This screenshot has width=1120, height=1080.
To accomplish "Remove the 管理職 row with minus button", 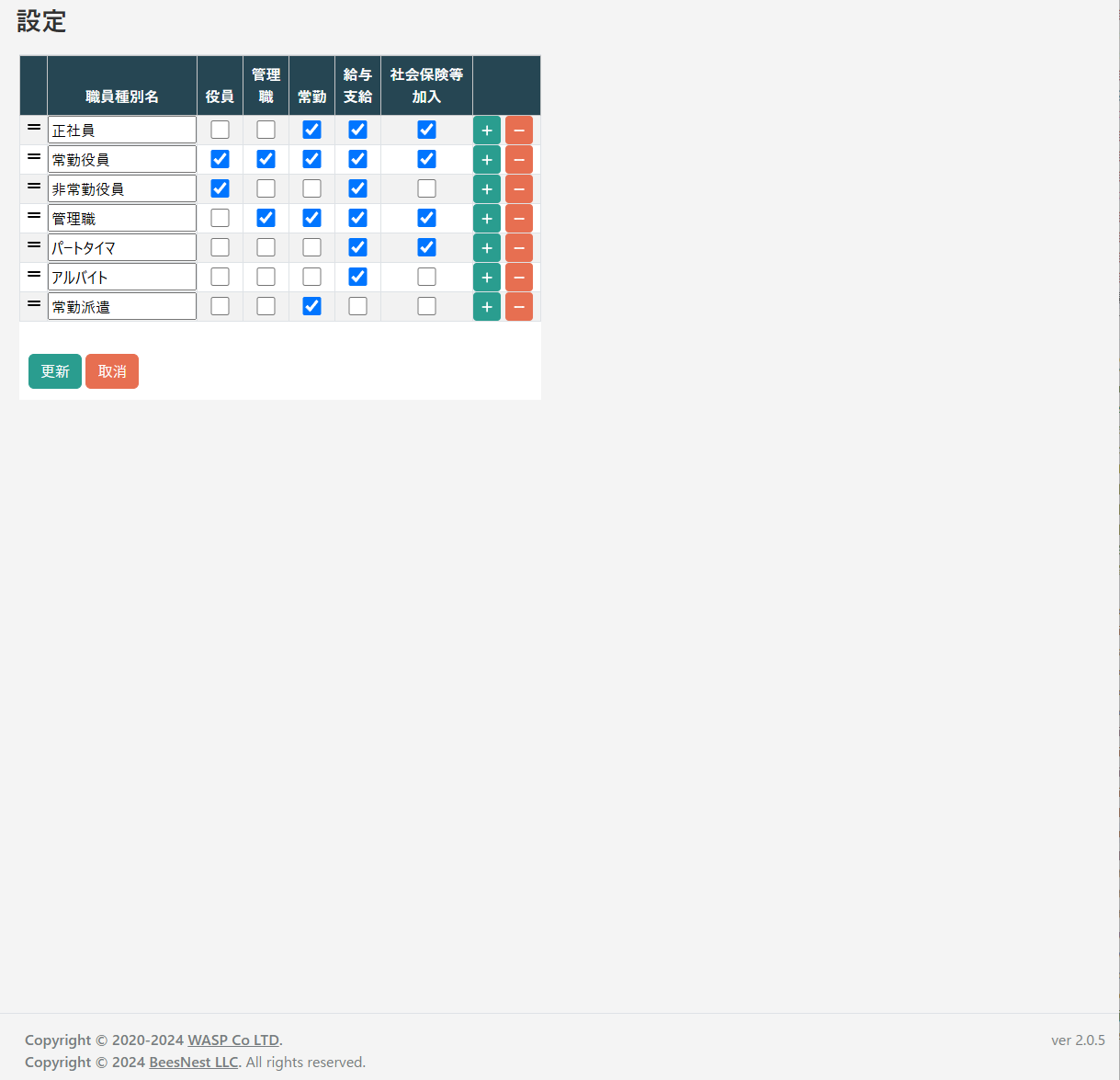I will [518, 219].
